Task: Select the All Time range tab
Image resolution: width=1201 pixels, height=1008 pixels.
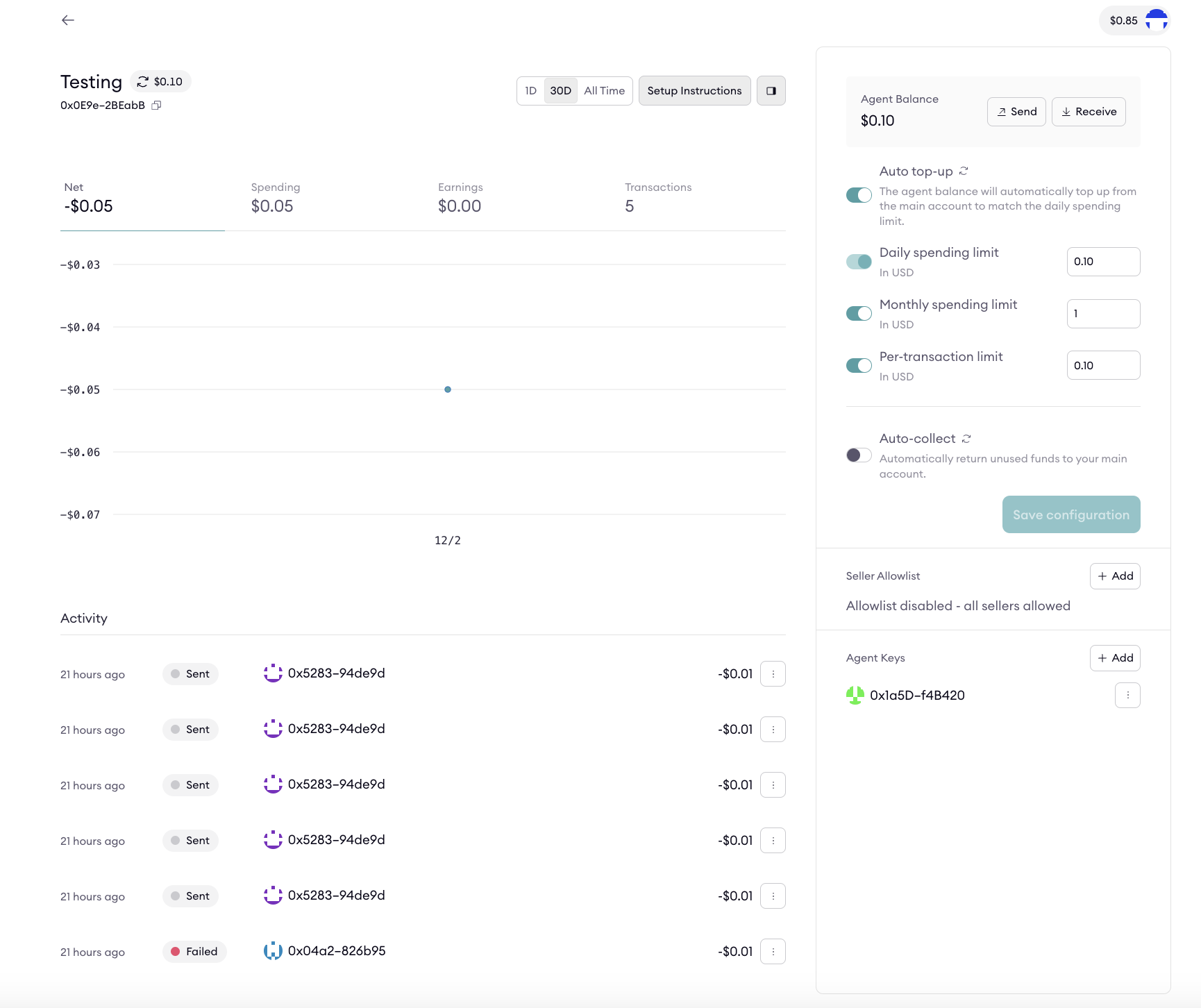Action: [604, 91]
